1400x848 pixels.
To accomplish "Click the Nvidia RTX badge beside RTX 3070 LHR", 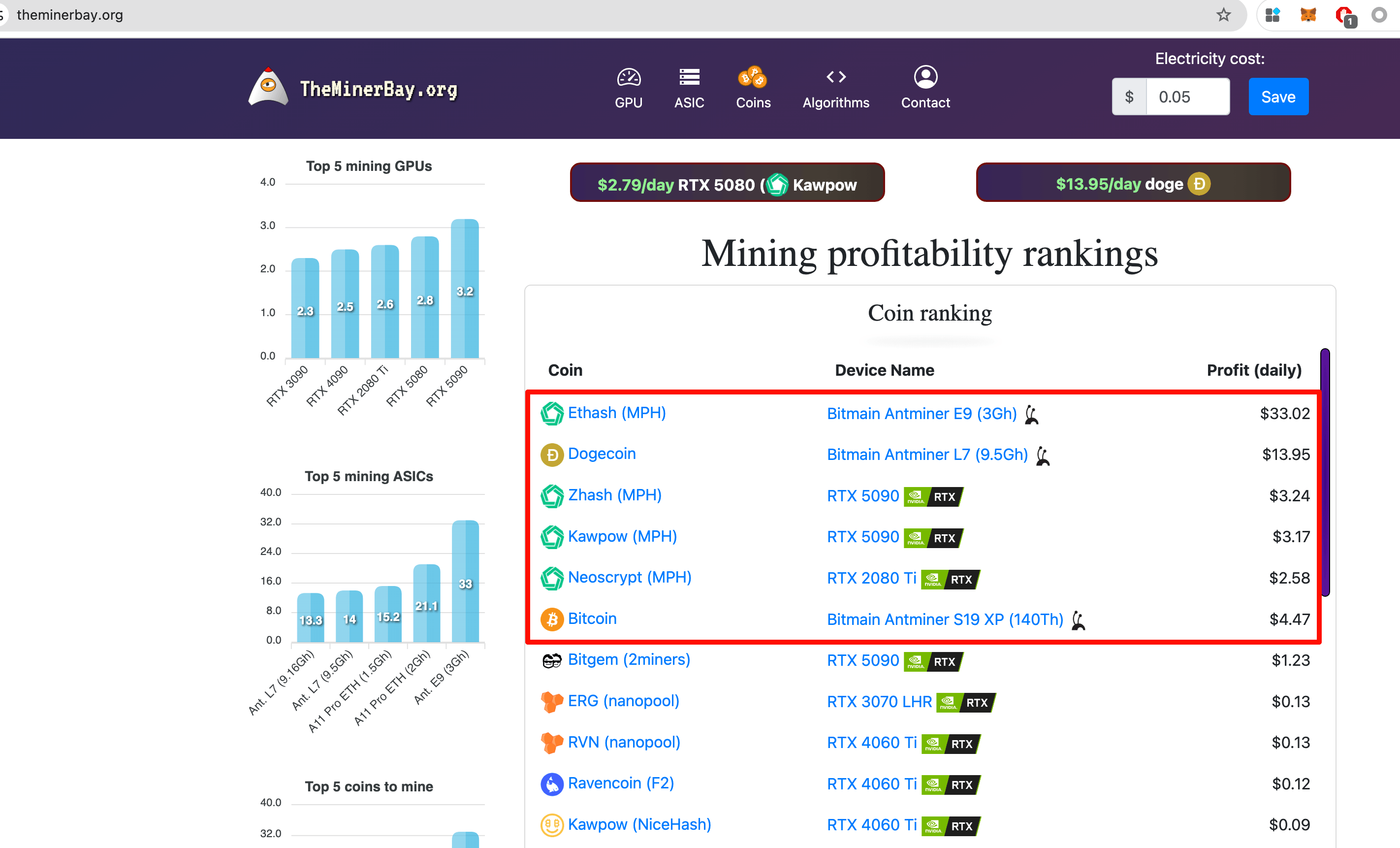I will point(966,703).
